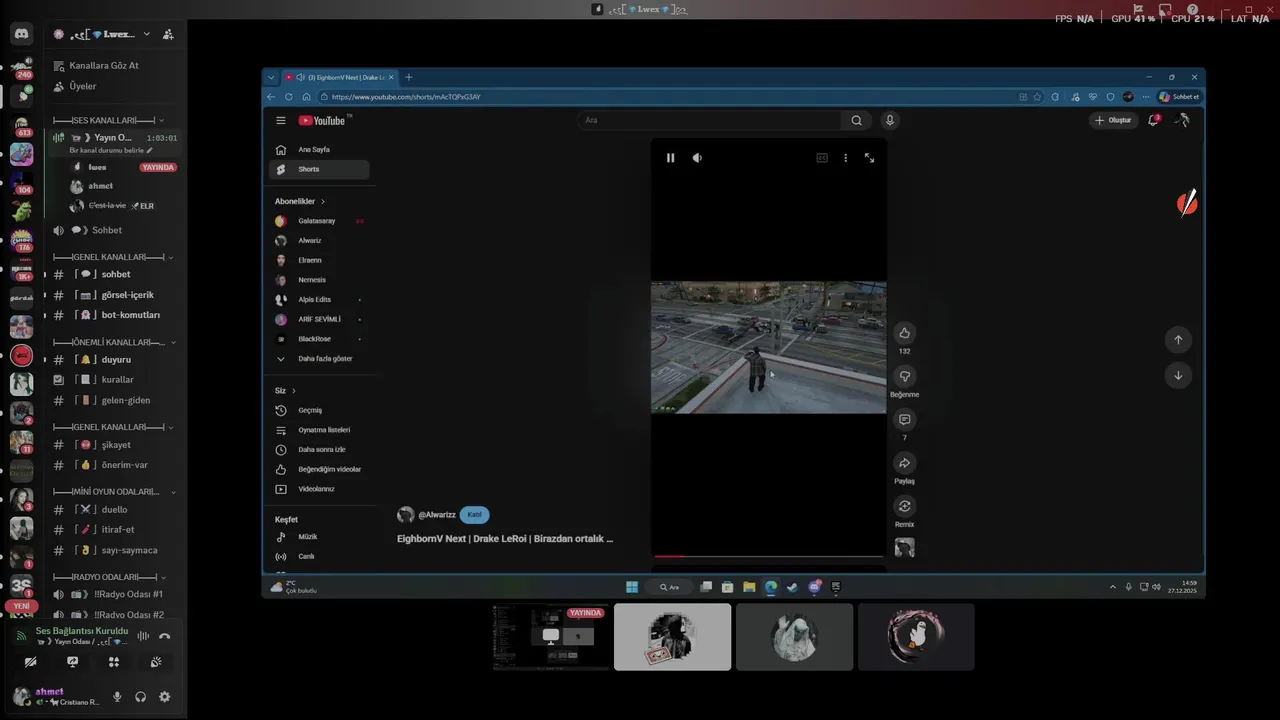1280x720 pixels.
Task: Open Windows Start button in streamed taskbar
Action: [x=632, y=587]
